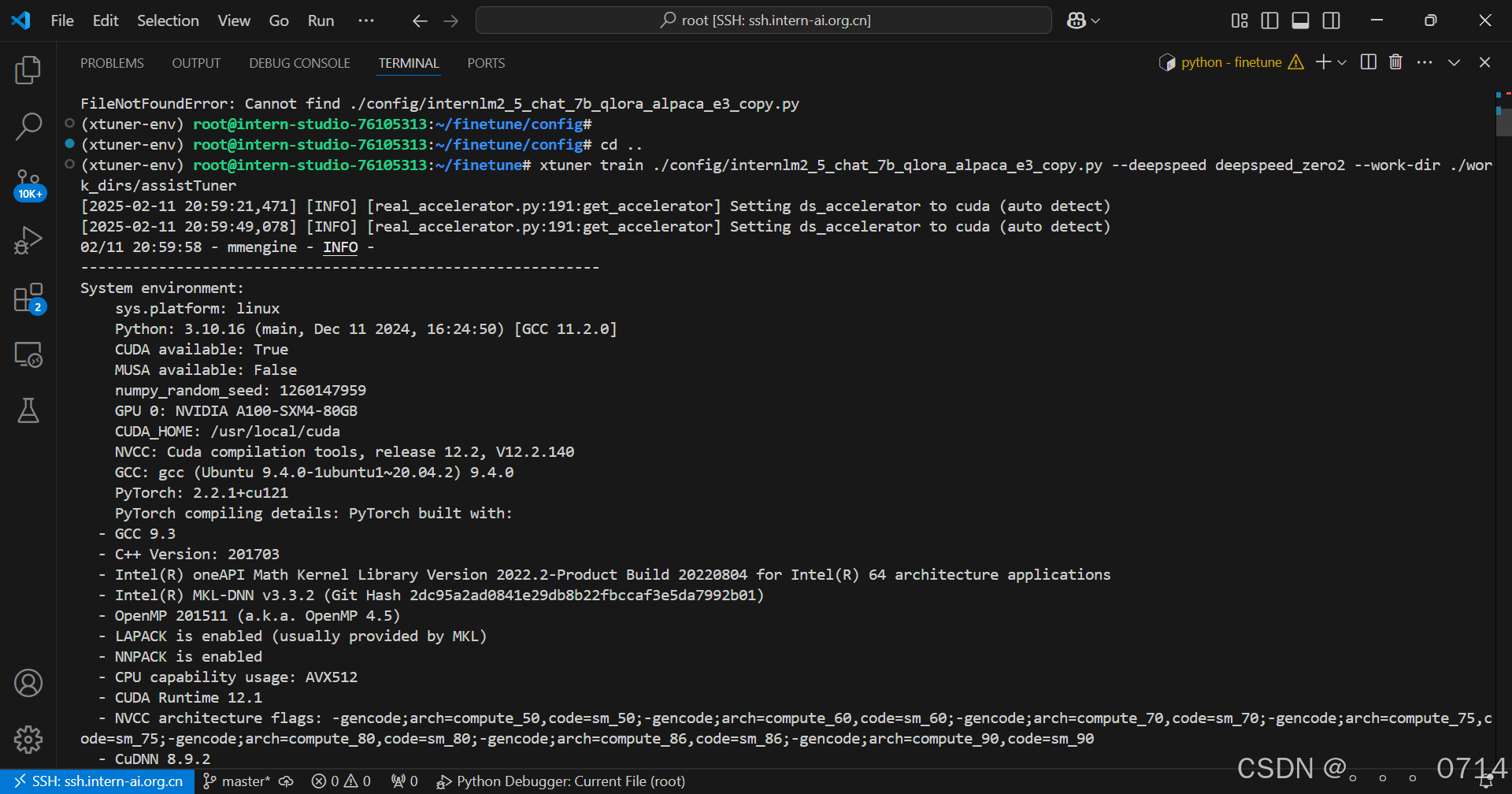Open the Manage gear settings icon
1512x794 pixels.
click(x=28, y=739)
